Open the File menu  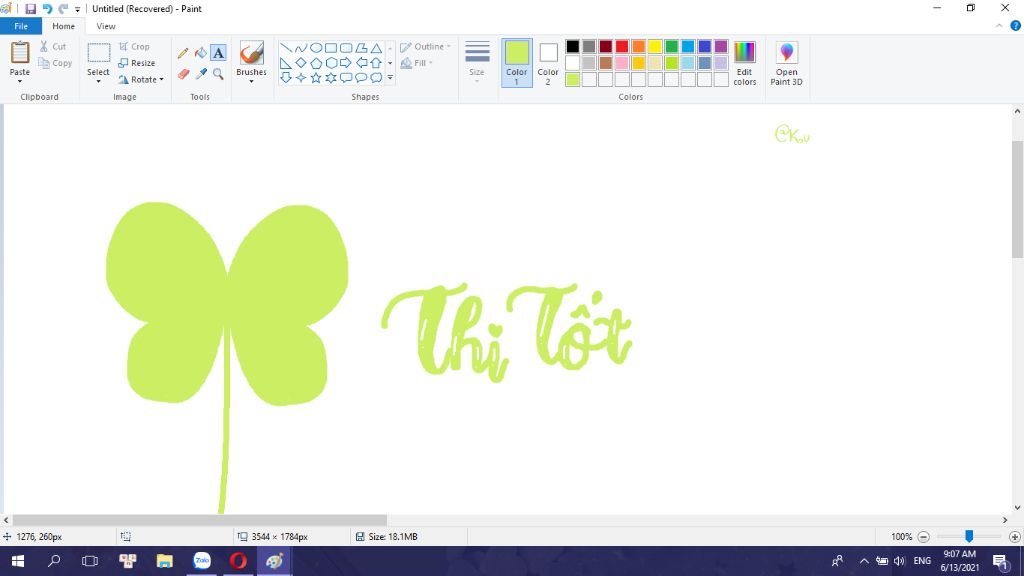[x=21, y=26]
